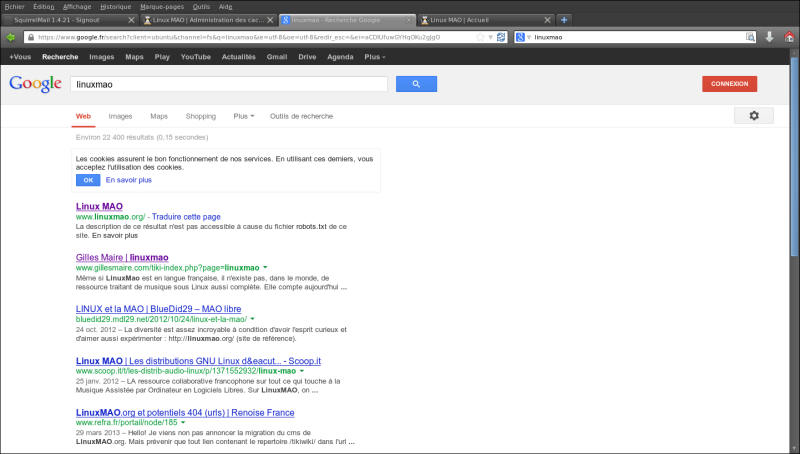Open the Google search engine selector icon
Screen dimensions: 800x454
[520, 37]
